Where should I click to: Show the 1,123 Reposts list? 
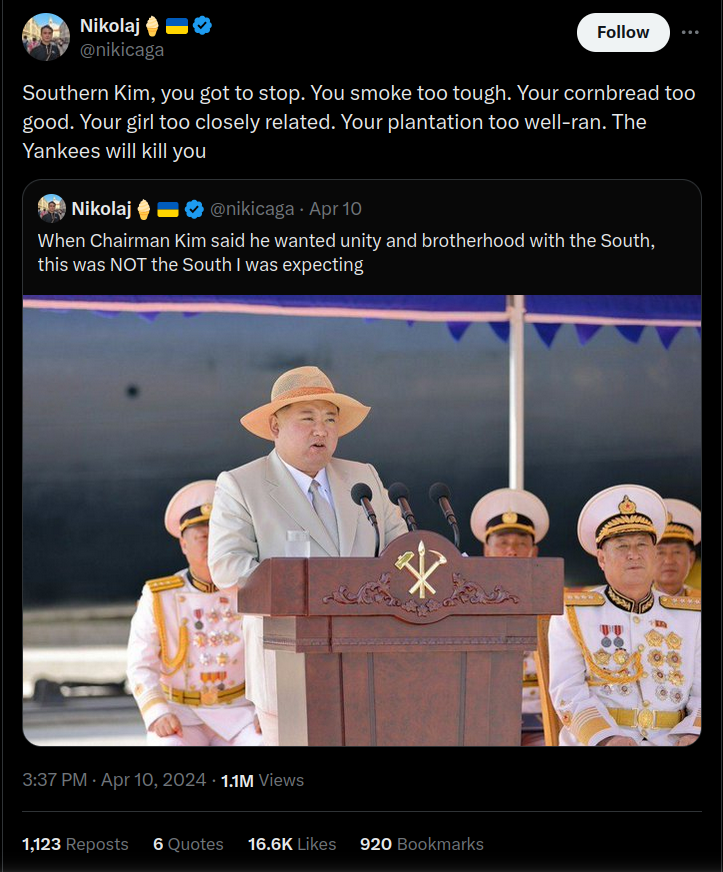[75, 844]
